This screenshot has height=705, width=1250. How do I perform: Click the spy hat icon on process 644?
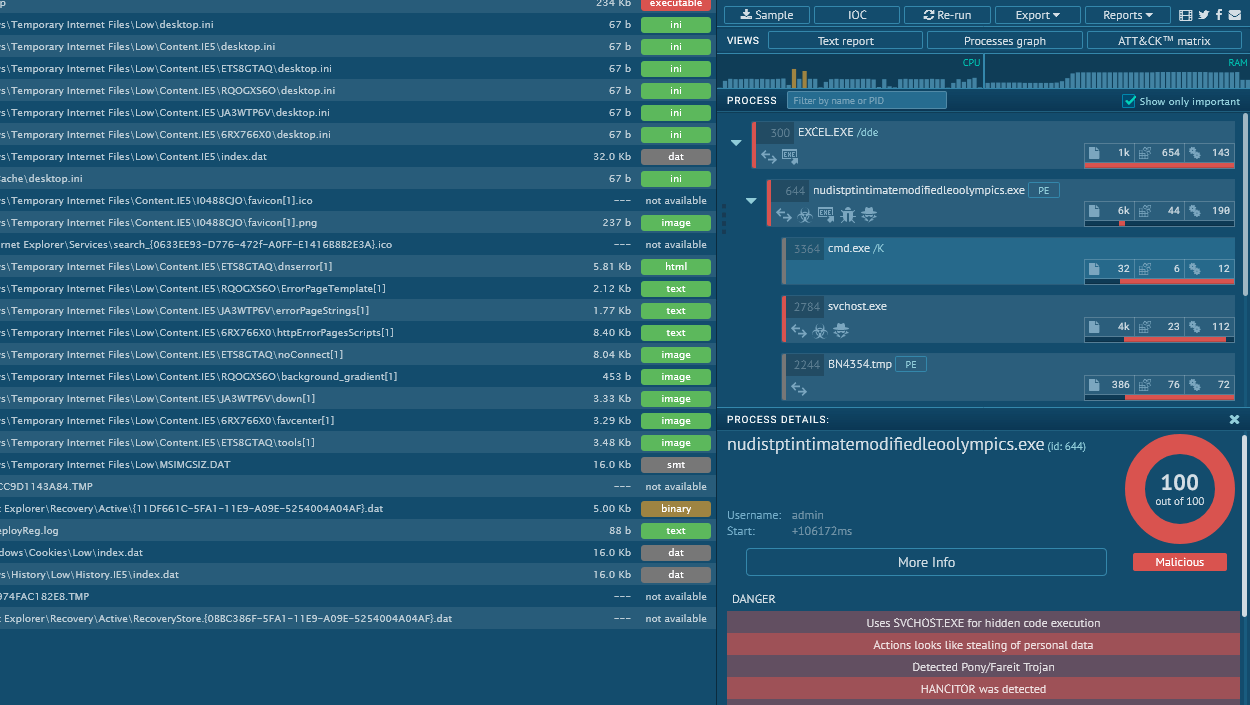pos(870,214)
